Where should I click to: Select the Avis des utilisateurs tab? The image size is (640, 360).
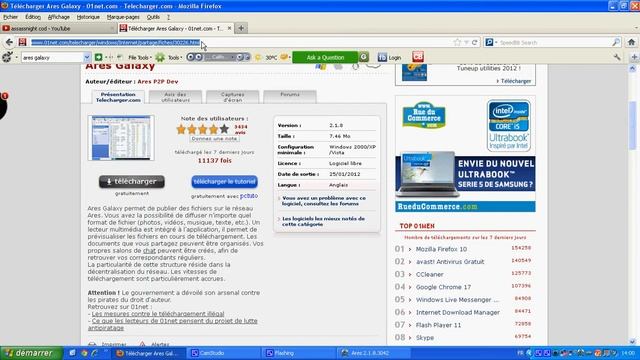(x=176, y=97)
